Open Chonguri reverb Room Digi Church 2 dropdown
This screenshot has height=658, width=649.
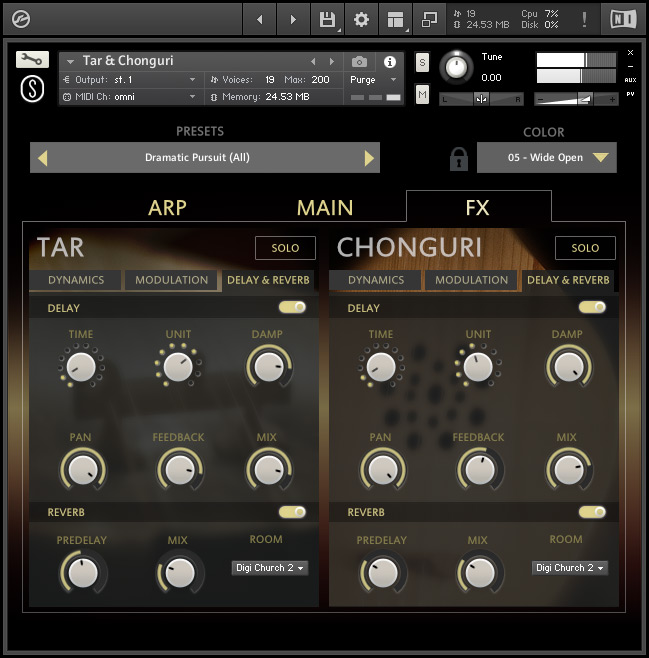click(x=570, y=568)
